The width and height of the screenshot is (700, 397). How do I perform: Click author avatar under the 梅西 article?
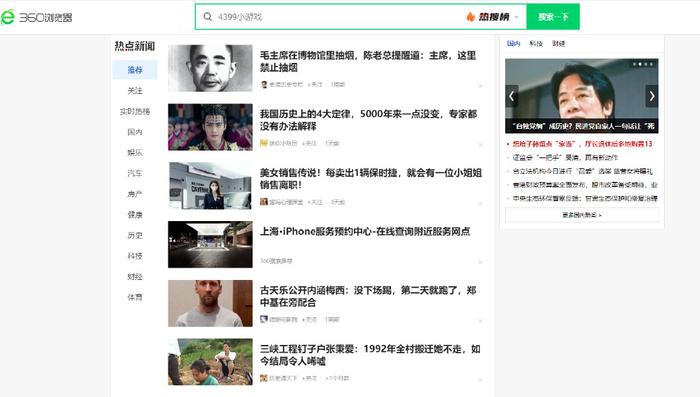point(264,319)
